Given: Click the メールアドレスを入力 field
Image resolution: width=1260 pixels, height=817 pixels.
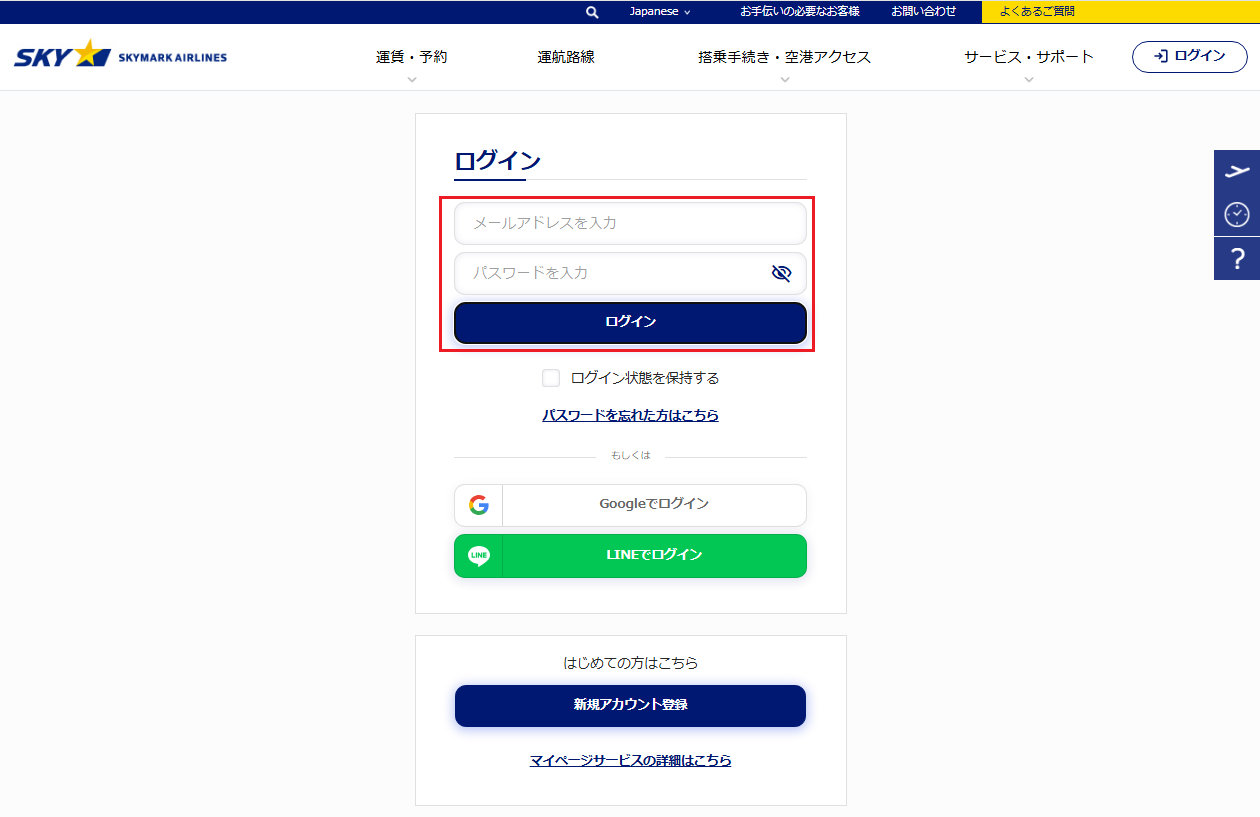Looking at the screenshot, I should click(x=630, y=223).
